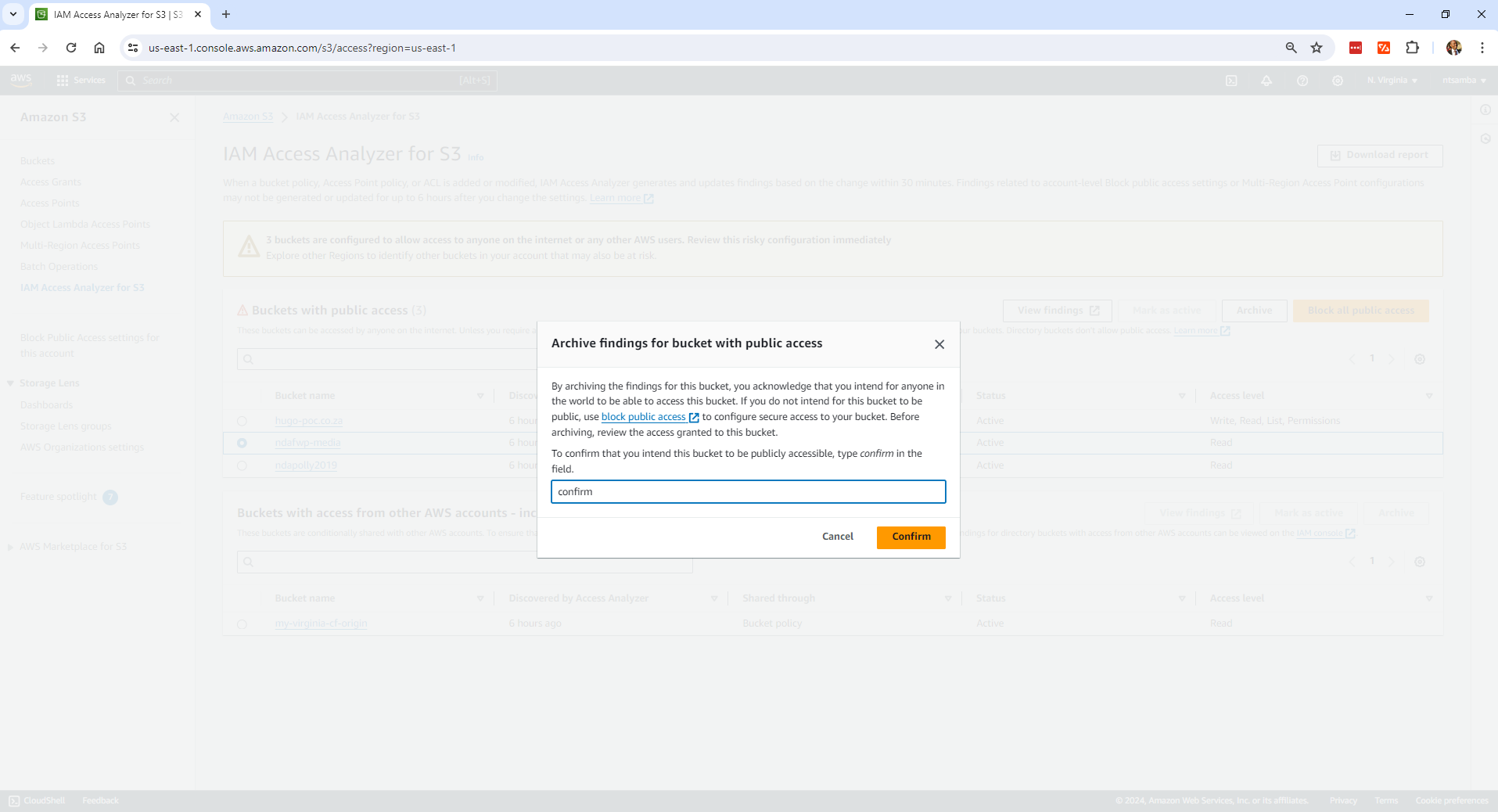
Task: Expand the N. Virginia region dropdown
Action: pyautogui.click(x=1392, y=81)
